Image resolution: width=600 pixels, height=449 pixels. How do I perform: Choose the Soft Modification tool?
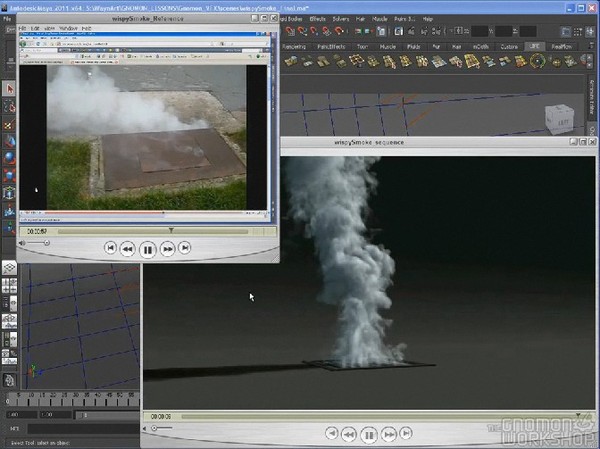[9, 210]
